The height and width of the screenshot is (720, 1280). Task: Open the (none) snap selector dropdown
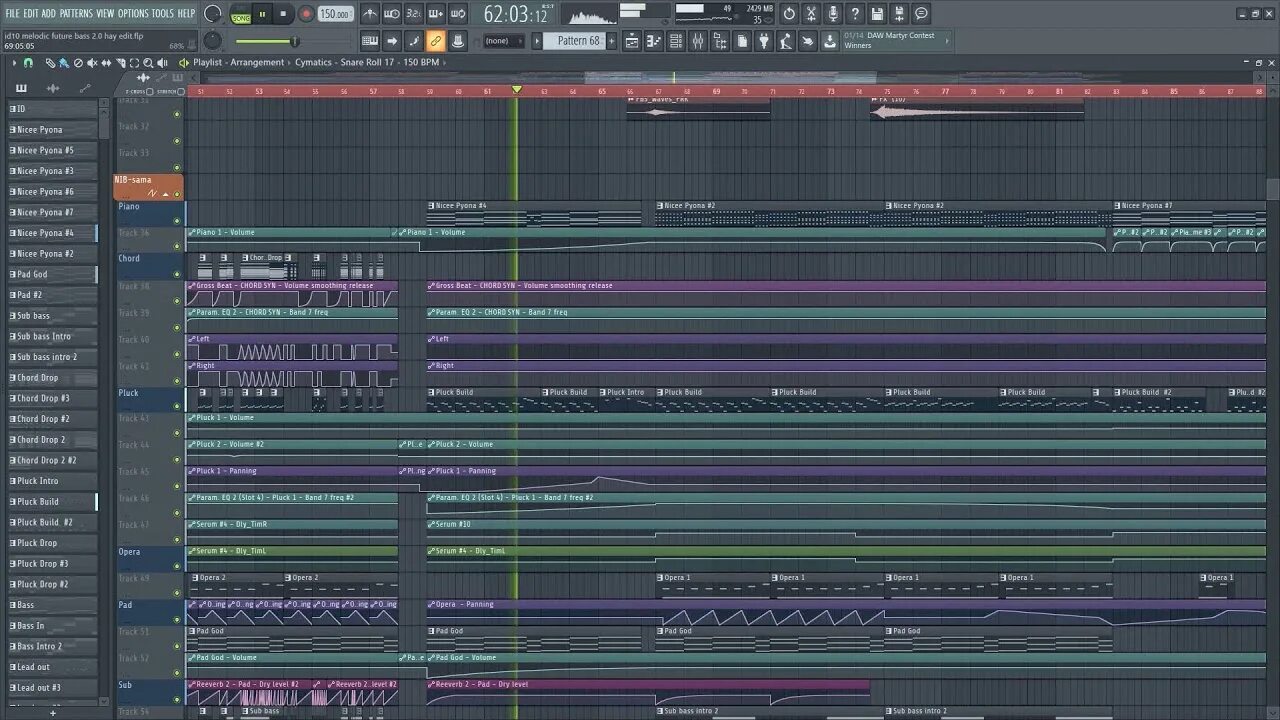click(x=504, y=41)
